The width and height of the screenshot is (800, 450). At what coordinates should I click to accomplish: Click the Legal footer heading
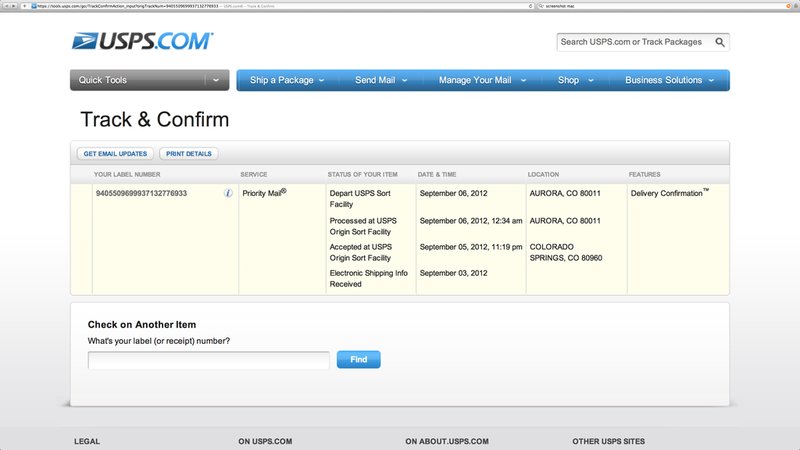point(87,441)
